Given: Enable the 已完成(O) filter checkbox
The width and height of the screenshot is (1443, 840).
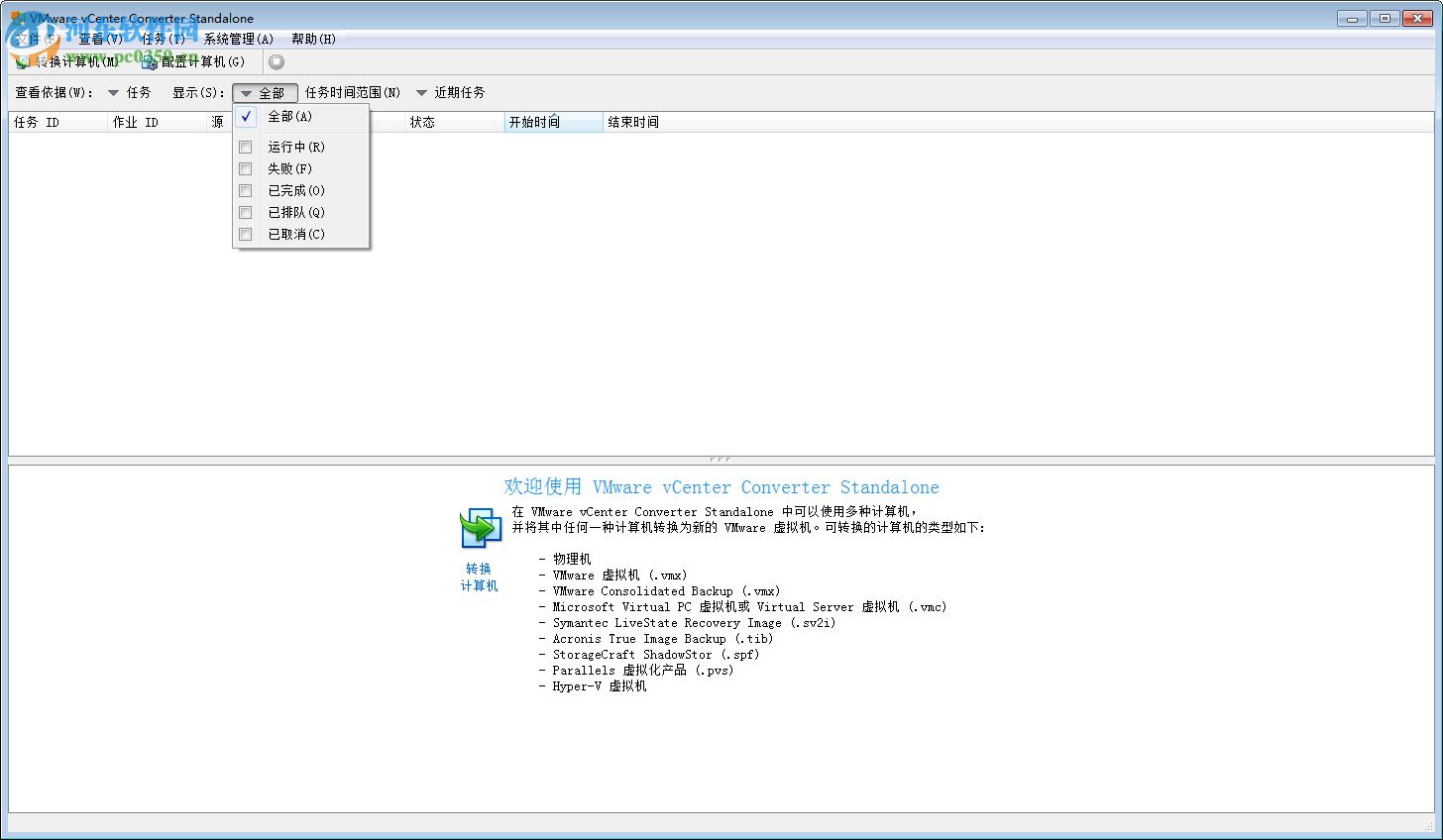Looking at the screenshot, I should pos(245,190).
